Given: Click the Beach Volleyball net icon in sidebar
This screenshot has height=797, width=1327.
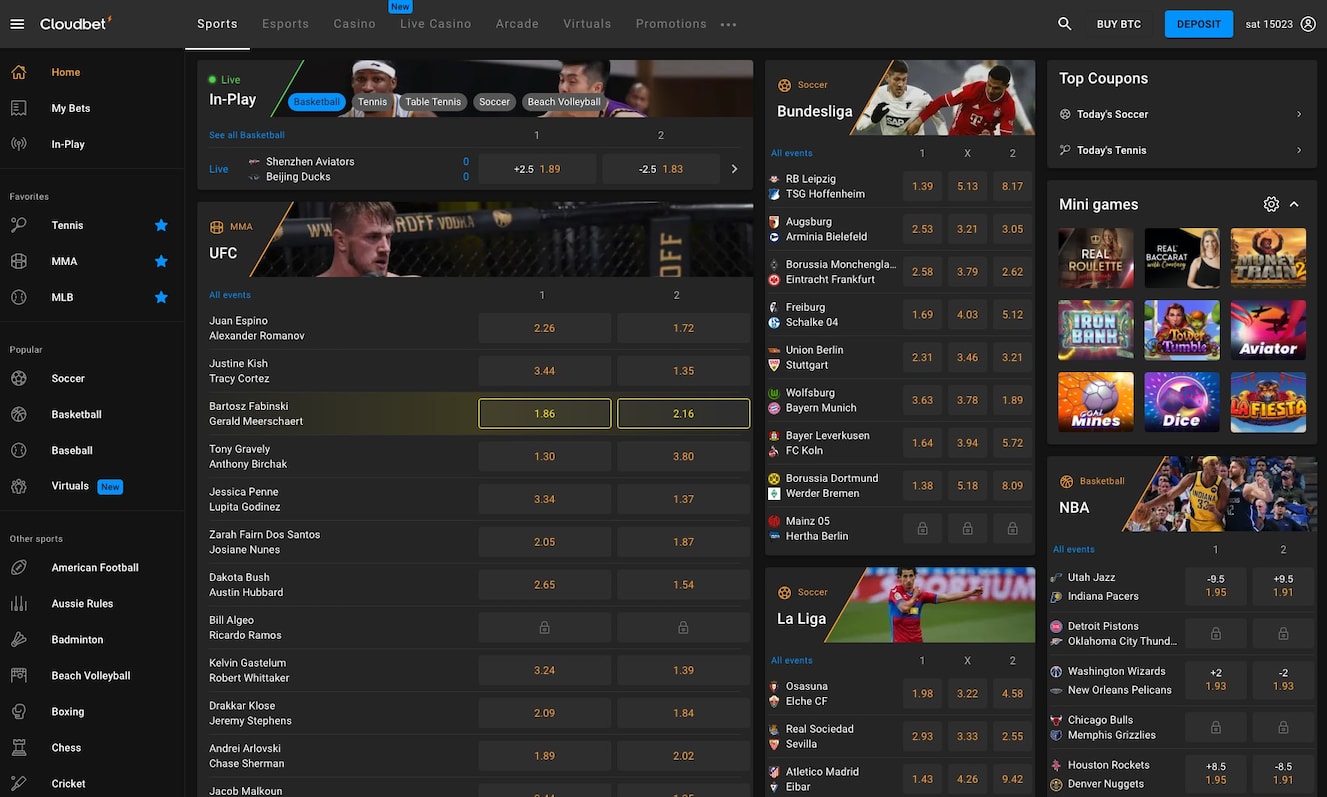Looking at the screenshot, I should coord(18,675).
